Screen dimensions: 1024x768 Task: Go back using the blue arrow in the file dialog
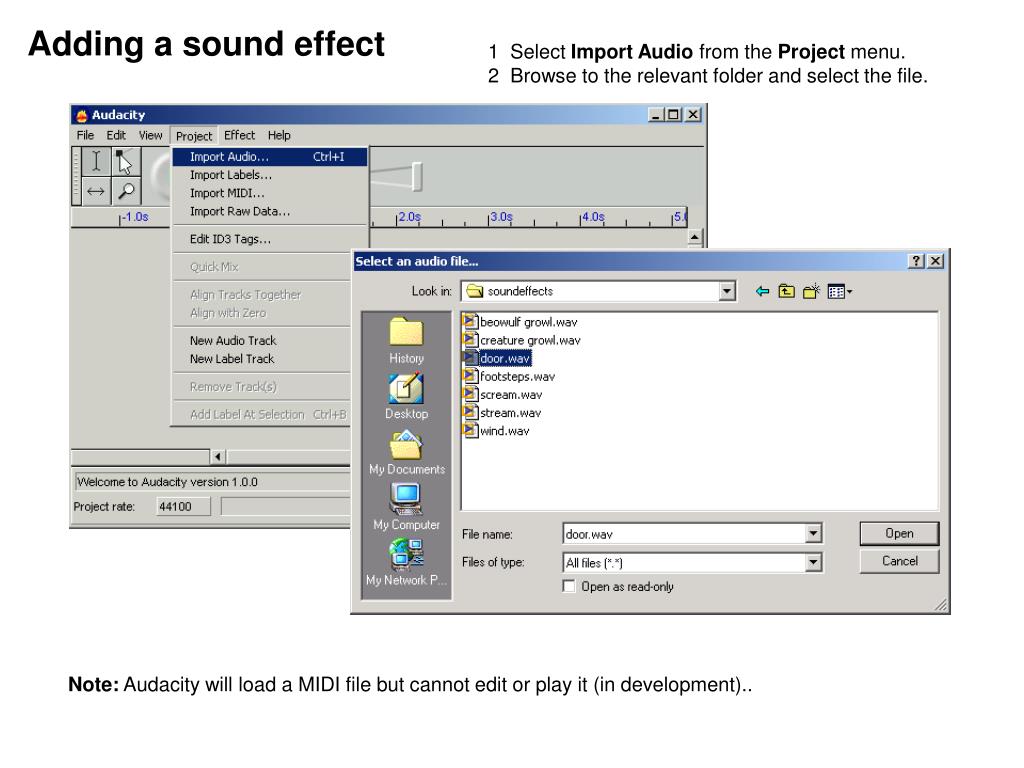coord(762,291)
